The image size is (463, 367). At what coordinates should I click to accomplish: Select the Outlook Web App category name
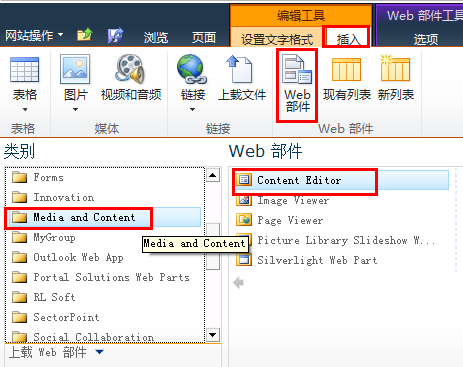(78, 257)
